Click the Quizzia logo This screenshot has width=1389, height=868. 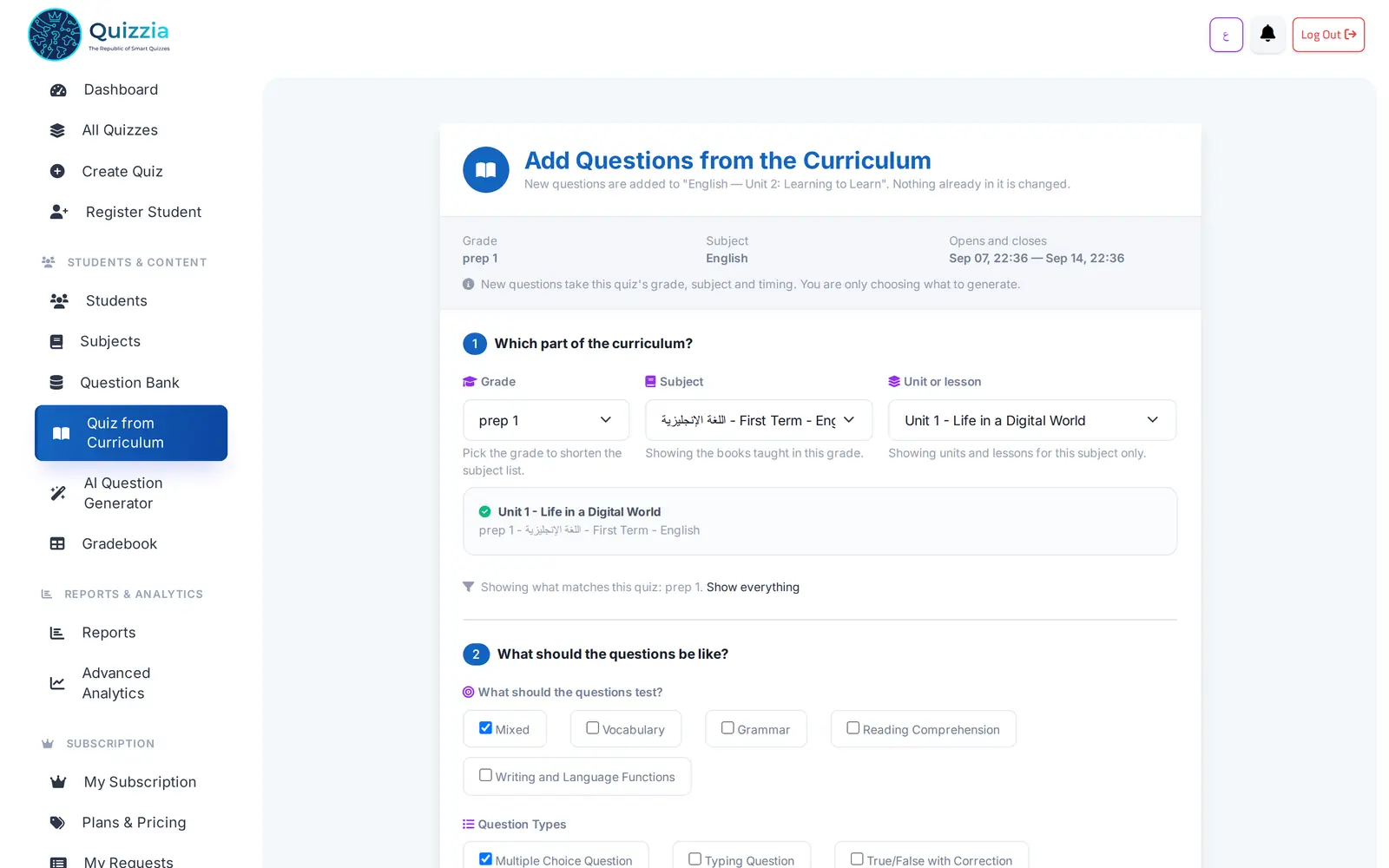point(99,35)
